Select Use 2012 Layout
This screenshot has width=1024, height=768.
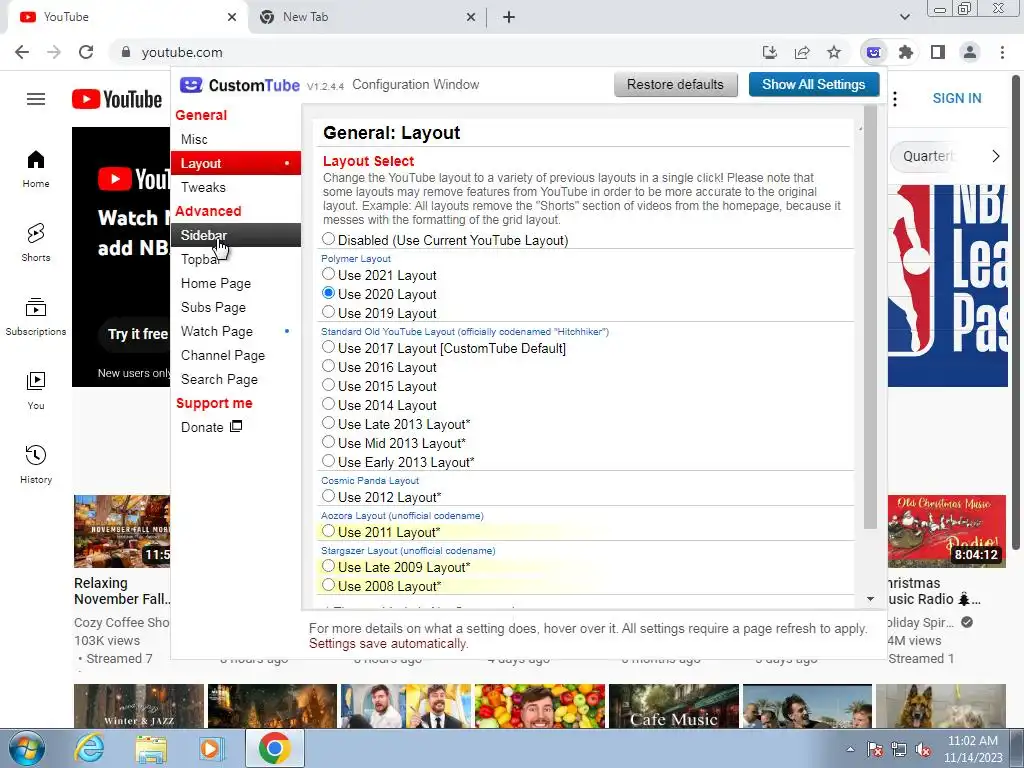[x=328, y=496]
